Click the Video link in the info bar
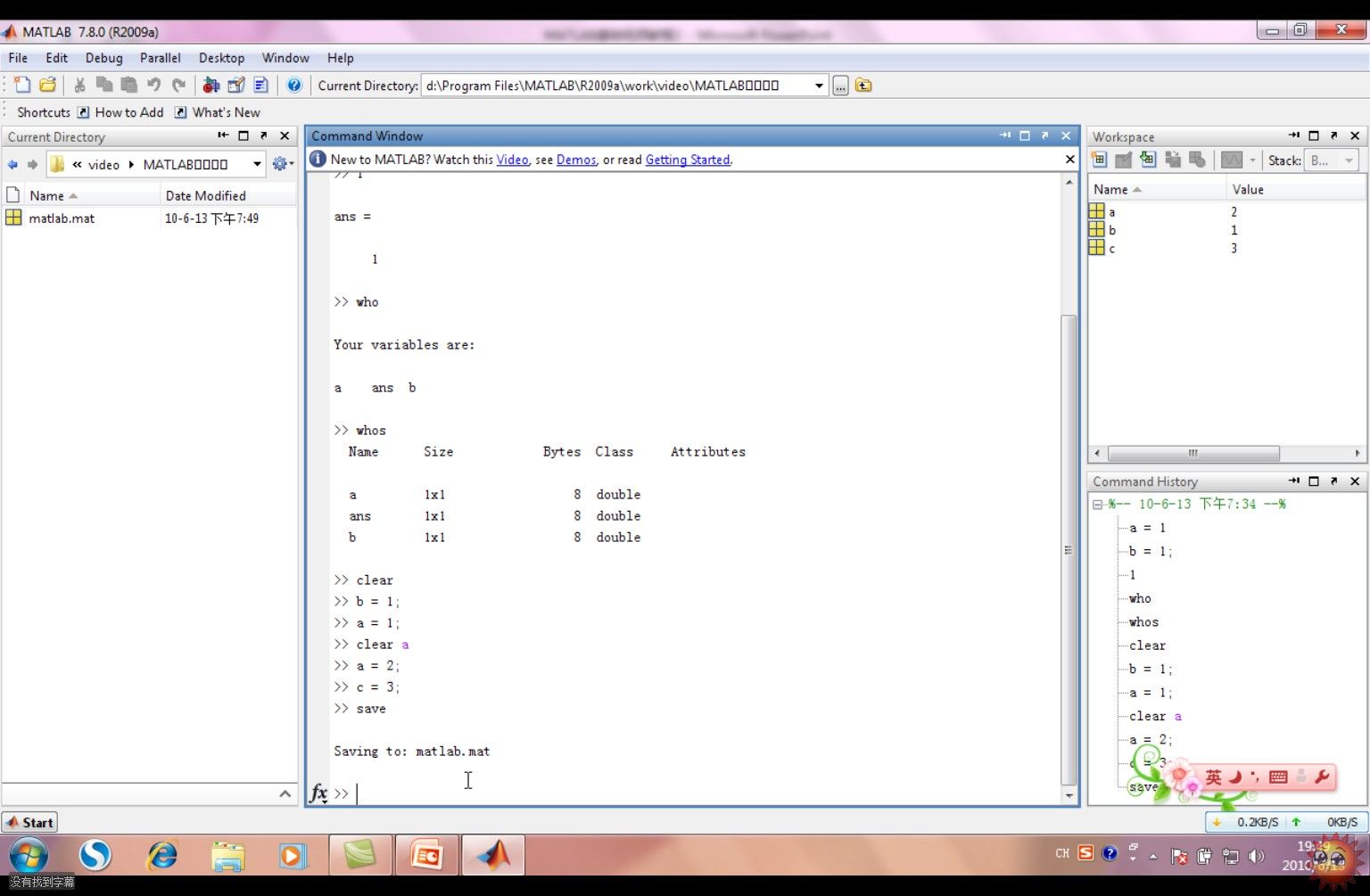 coord(512,160)
